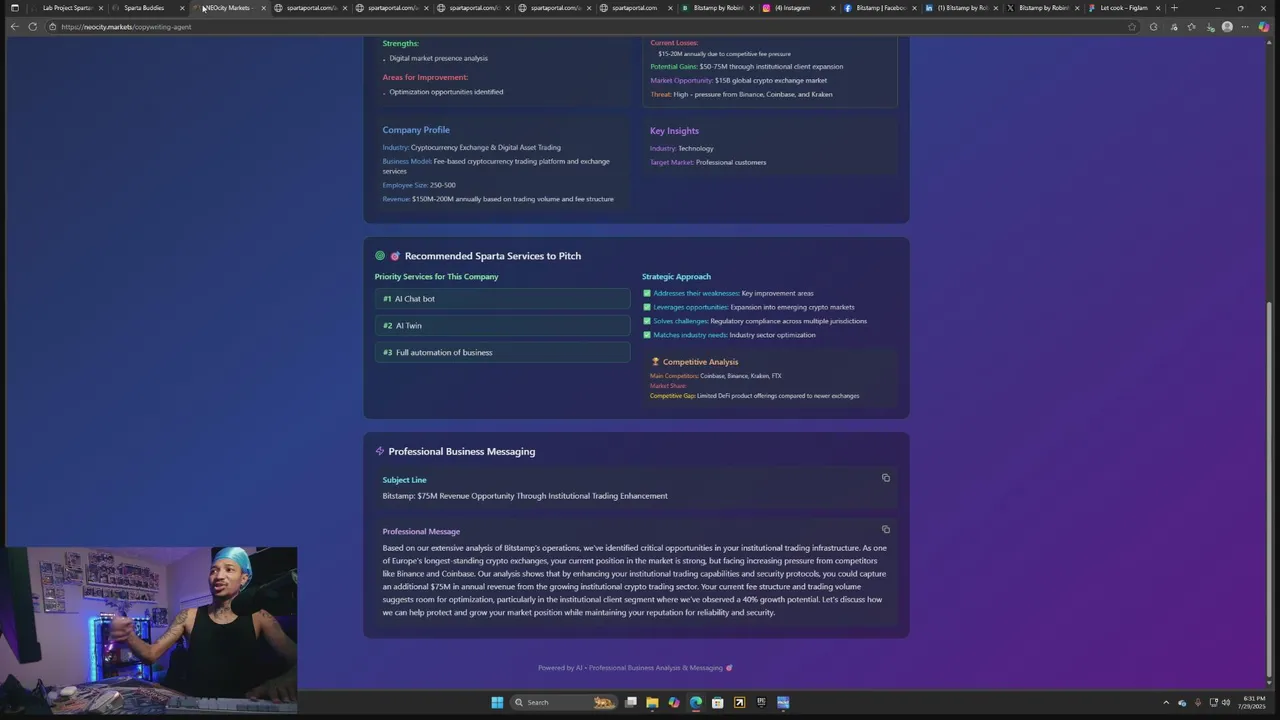Click the Strategic Approach label
The image size is (1280, 720).
coord(676,277)
